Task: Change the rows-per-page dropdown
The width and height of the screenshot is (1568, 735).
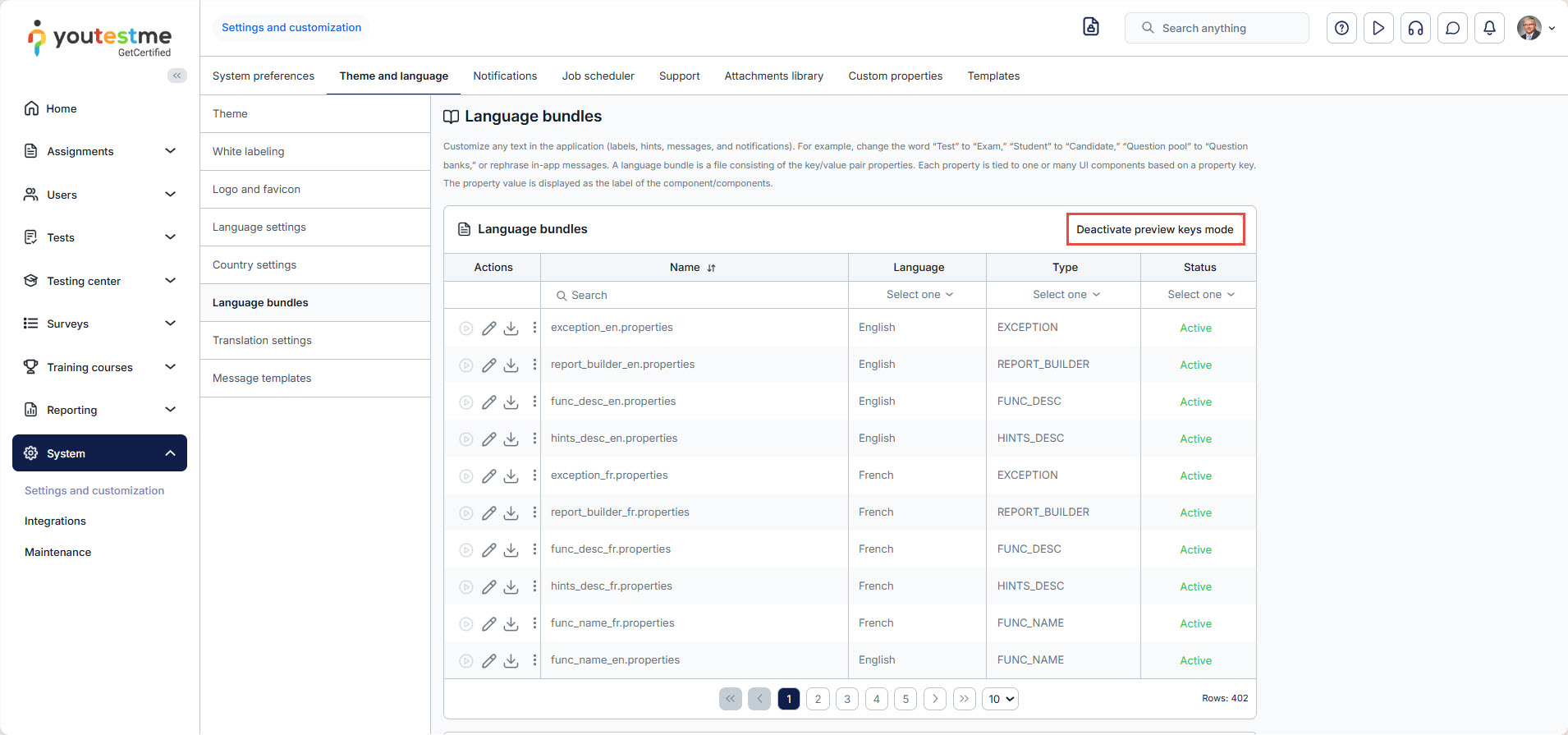Action: (x=1001, y=699)
